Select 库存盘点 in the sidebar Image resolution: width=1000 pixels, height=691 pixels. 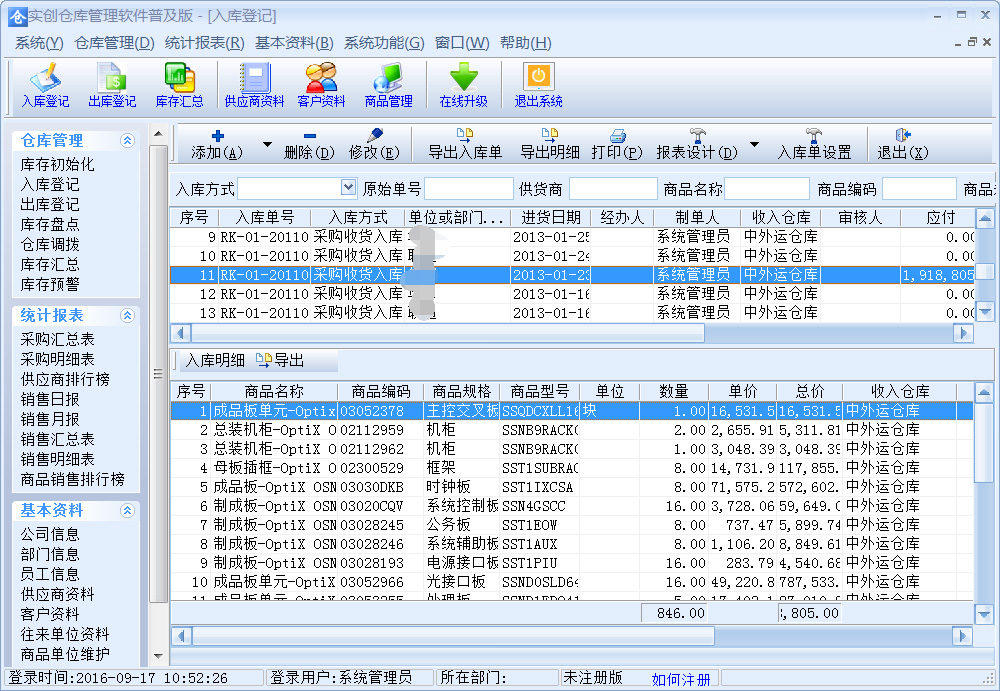click(50, 225)
